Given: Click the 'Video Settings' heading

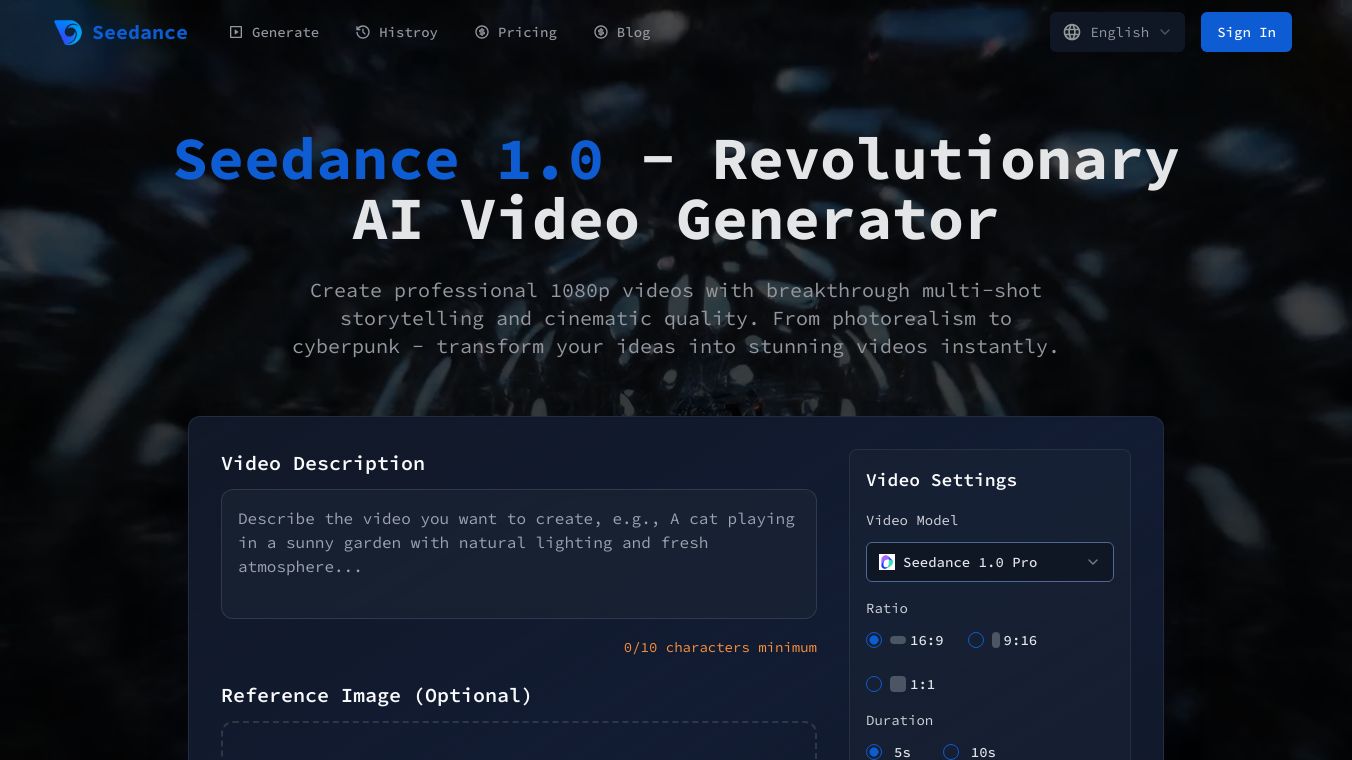Looking at the screenshot, I should (x=941, y=480).
